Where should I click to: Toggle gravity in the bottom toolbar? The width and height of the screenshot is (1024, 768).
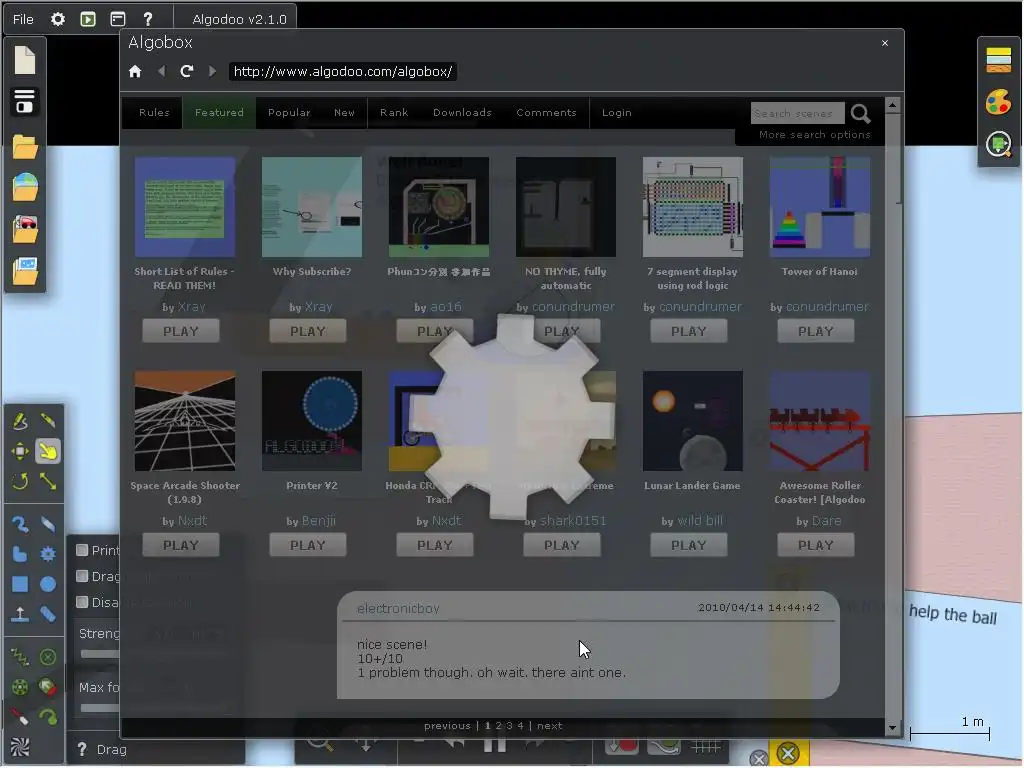tap(622, 744)
